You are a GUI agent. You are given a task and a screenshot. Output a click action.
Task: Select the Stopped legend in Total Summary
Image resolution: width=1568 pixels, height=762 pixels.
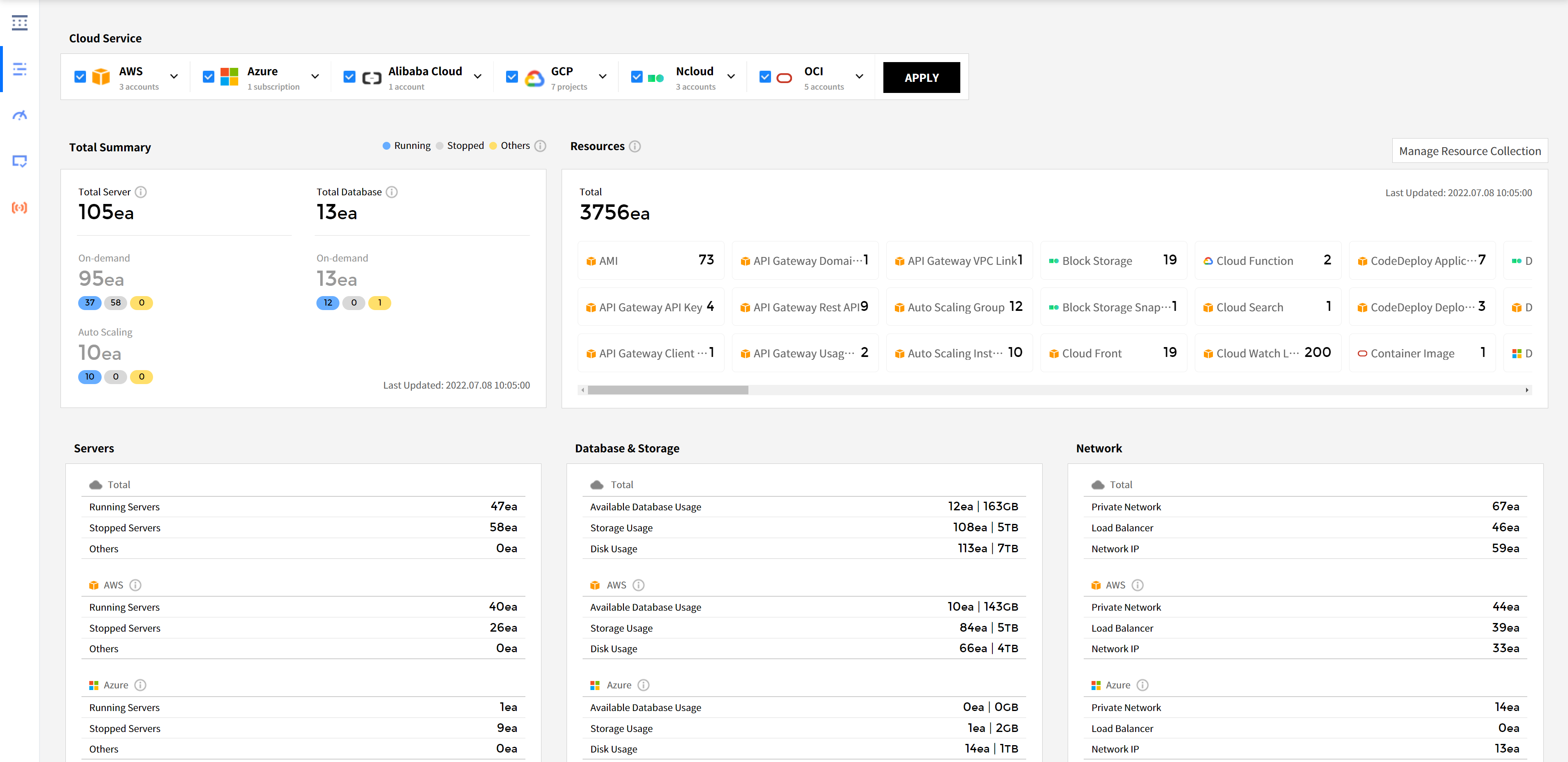coord(461,145)
